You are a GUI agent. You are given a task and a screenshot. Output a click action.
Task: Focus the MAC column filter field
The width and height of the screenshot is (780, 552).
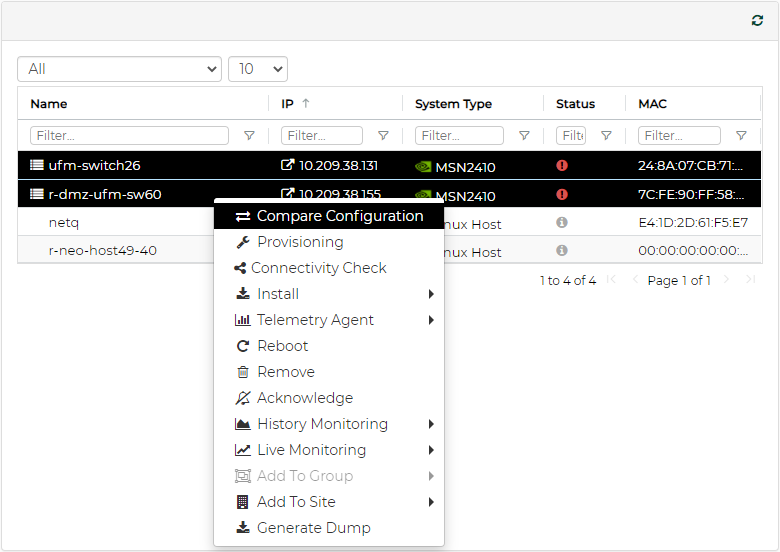pyautogui.click(x=679, y=135)
